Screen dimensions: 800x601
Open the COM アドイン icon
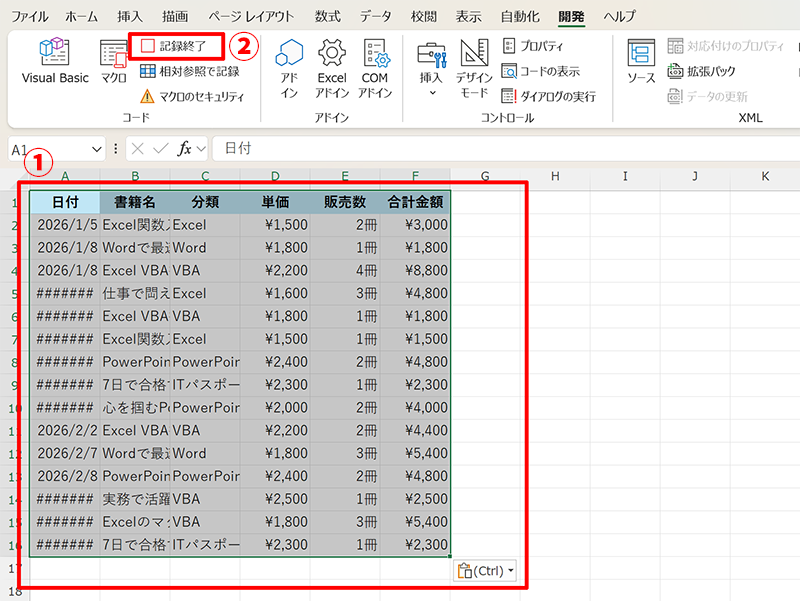[x=375, y=66]
